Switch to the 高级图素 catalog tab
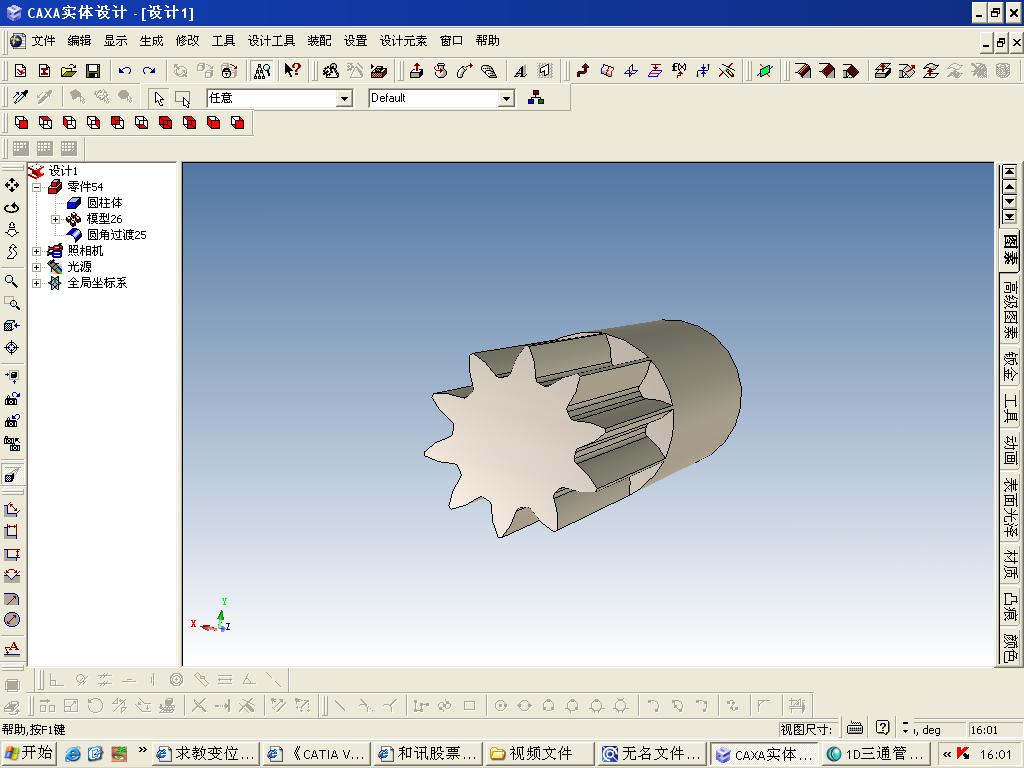 tap(1010, 310)
